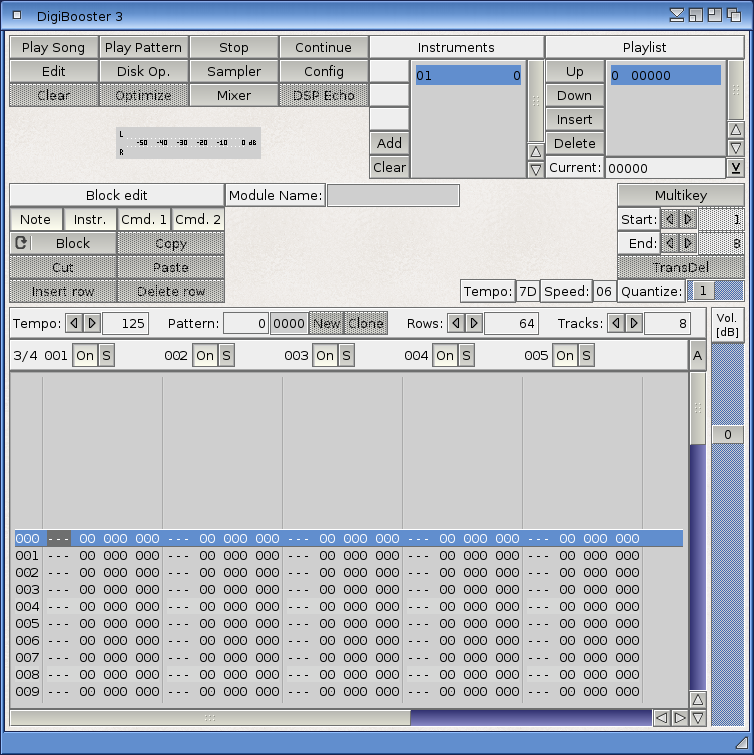Delete the playlist entry

click(x=574, y=143)
